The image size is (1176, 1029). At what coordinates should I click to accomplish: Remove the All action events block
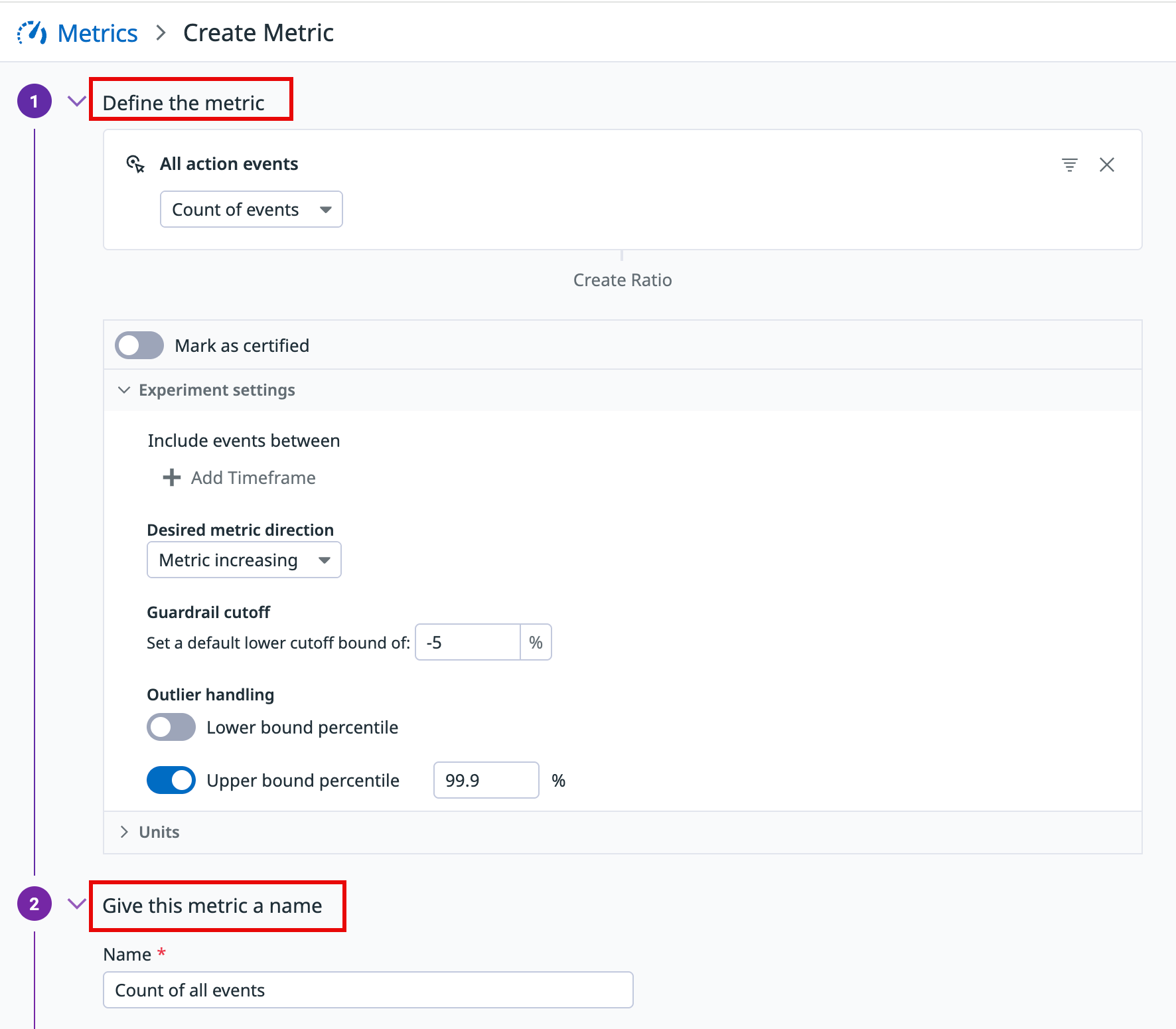(x=1106, y=165)
